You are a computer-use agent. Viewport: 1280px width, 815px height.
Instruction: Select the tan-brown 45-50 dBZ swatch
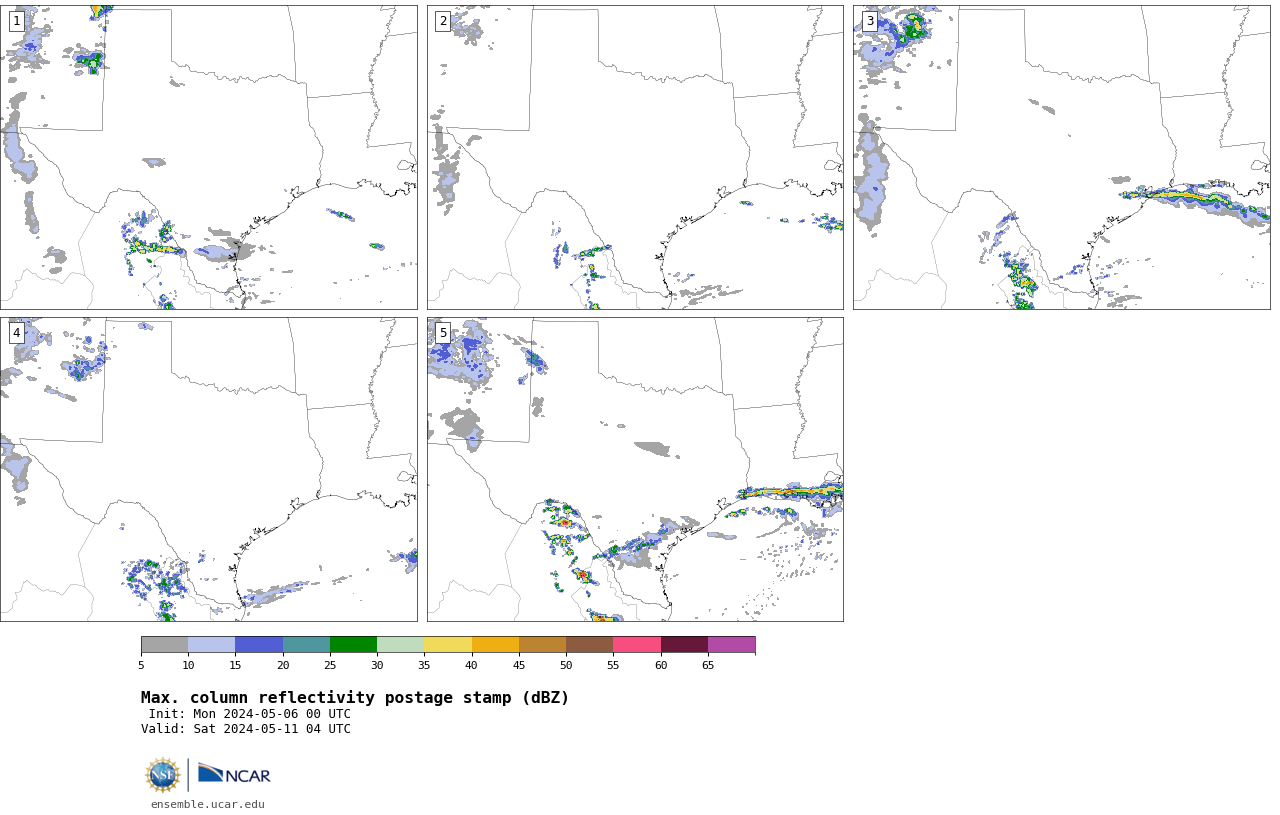tap(542, 644)
